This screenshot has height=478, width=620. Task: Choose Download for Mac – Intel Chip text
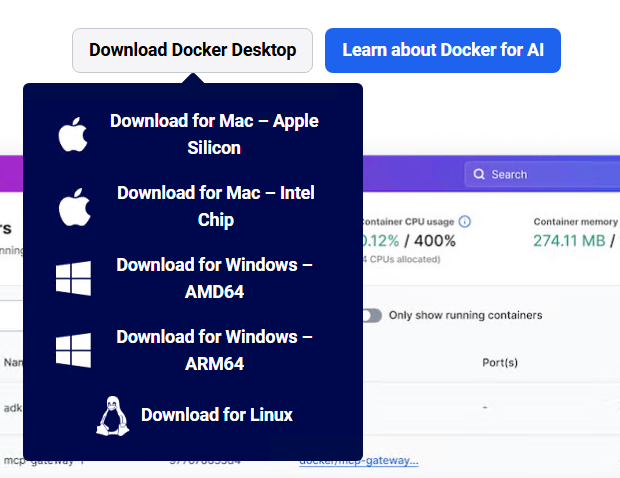(215, 206)
